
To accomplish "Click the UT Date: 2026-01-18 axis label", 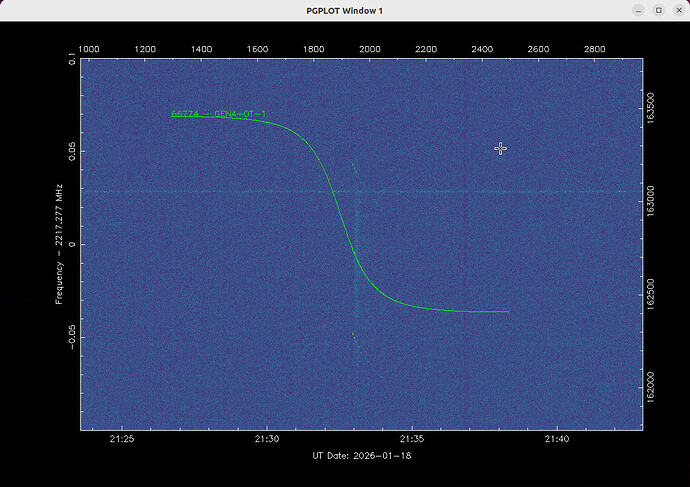I will click(361, 456).
